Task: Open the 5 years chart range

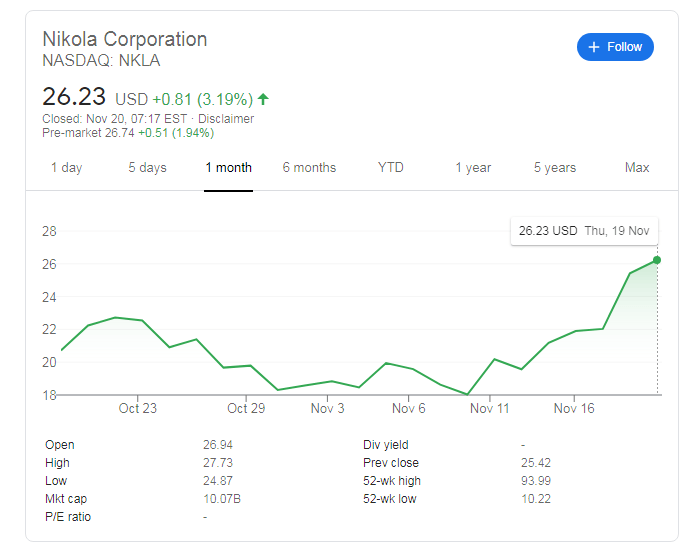Action: click(555, 168)
